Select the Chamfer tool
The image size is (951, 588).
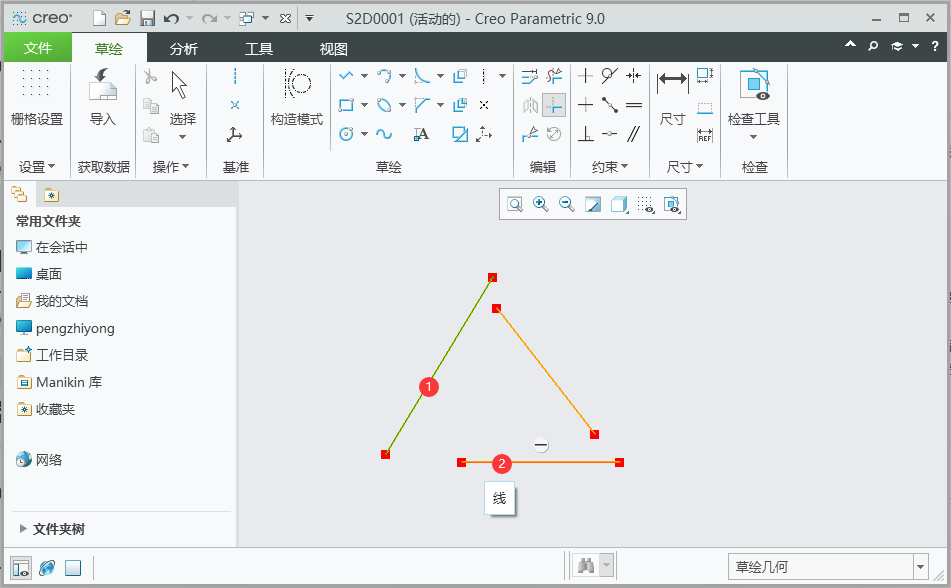pyautogui.click(x=422, y=105)
